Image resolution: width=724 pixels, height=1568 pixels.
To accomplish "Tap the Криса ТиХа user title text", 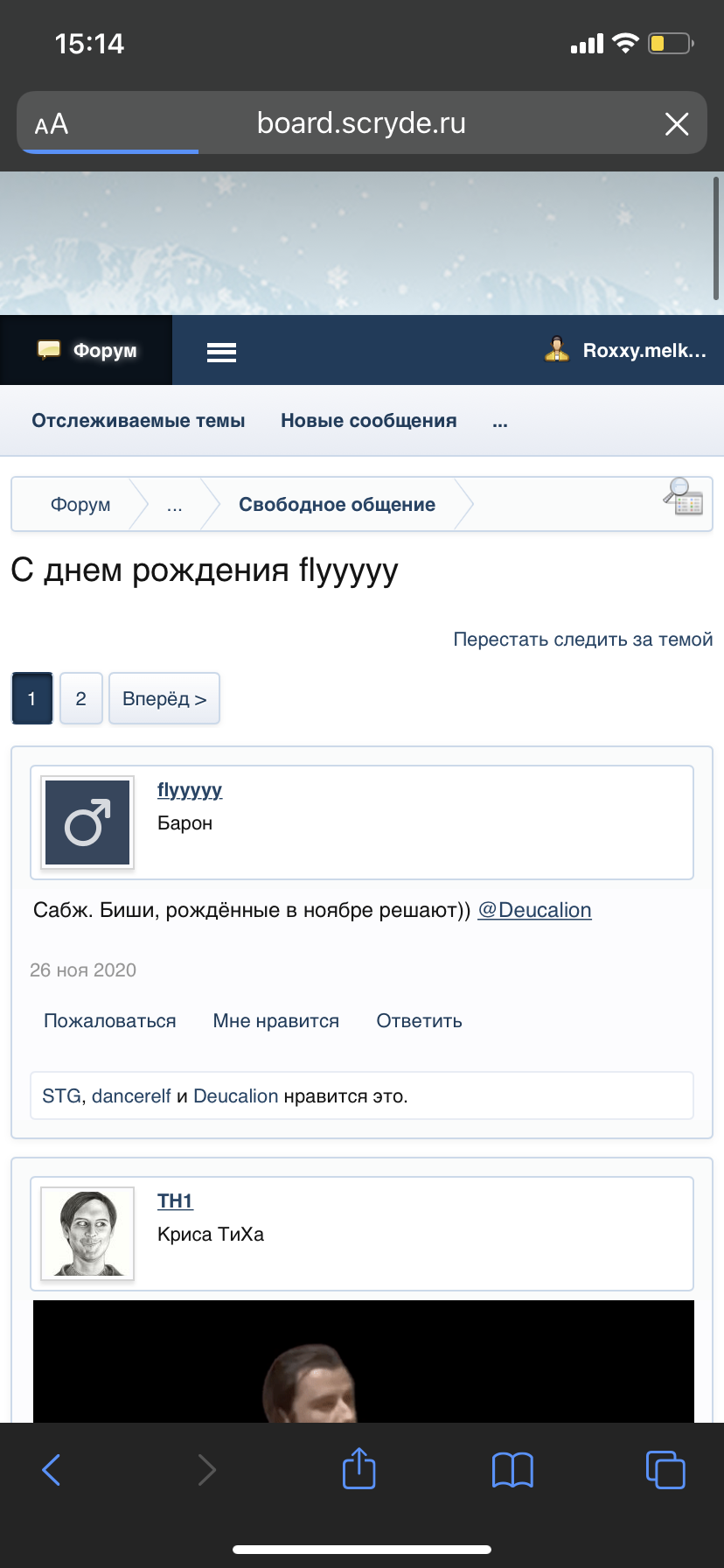I will pos(211,1235).
